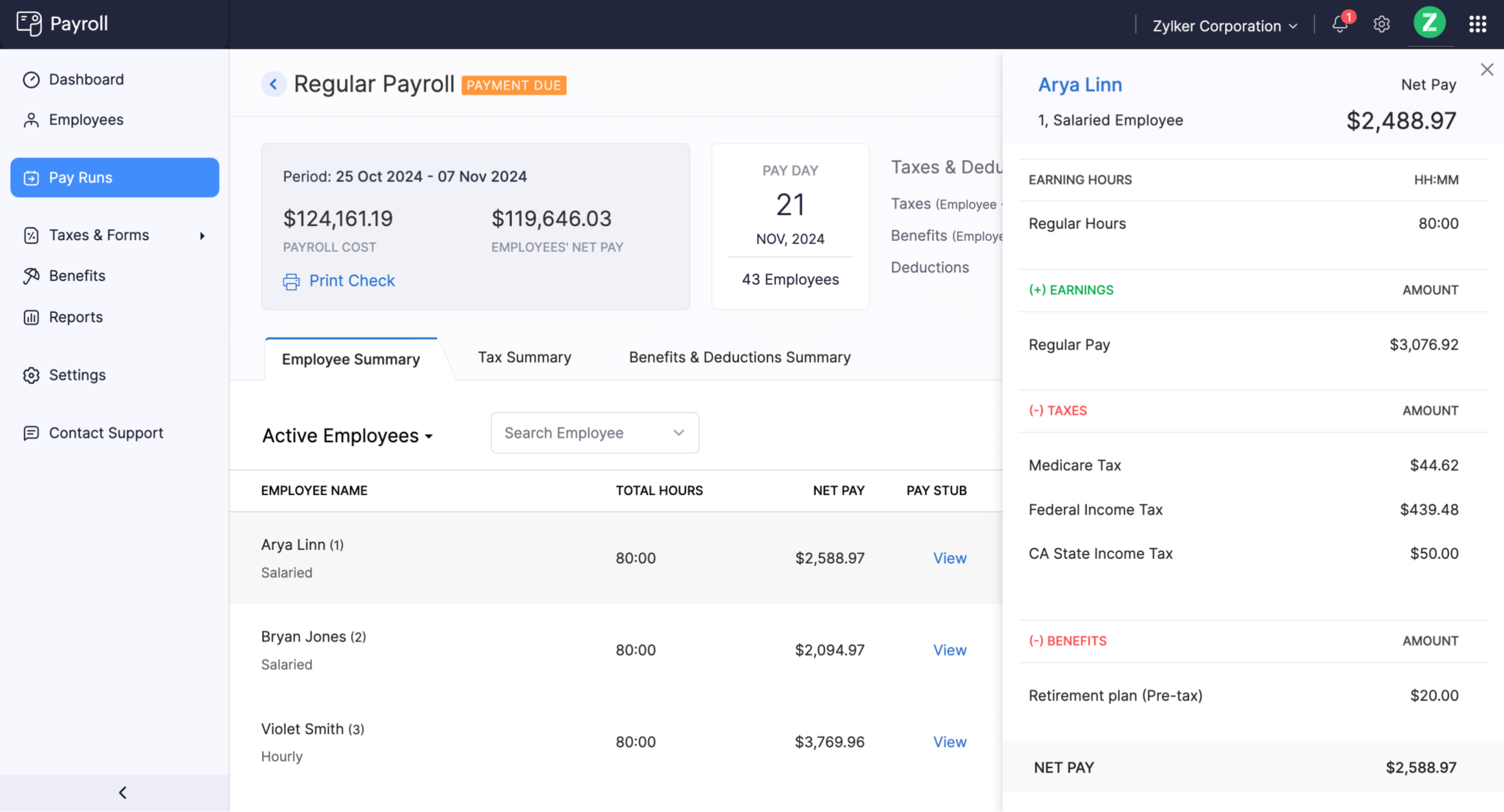The image size is (1504, 812).
Task: Expand the Taxes & Forms submenu
Action: pos(202,235)
